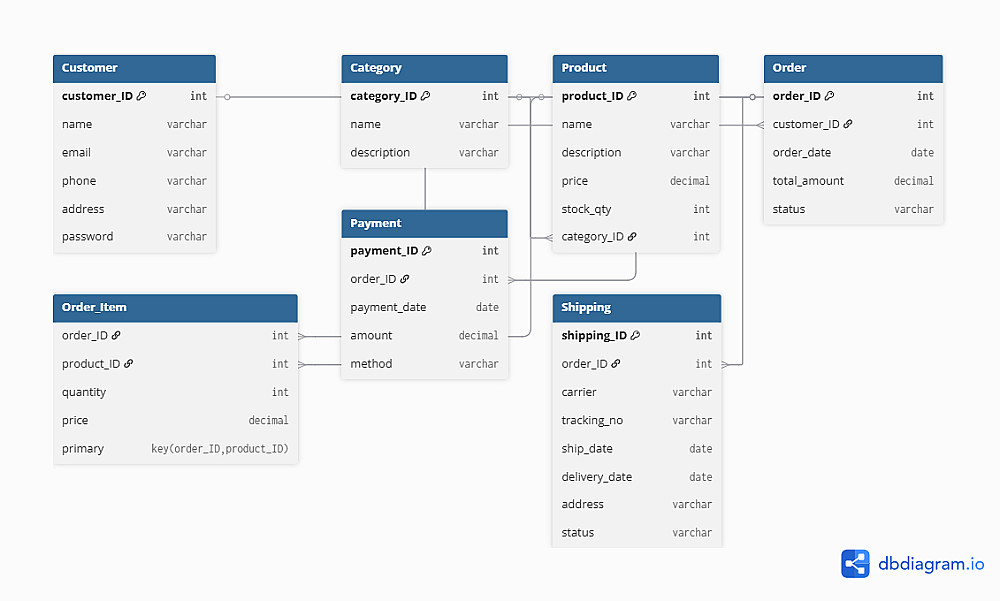Select the email field in Customer table
The image size is (1000, 601).
tap(134, 153)
